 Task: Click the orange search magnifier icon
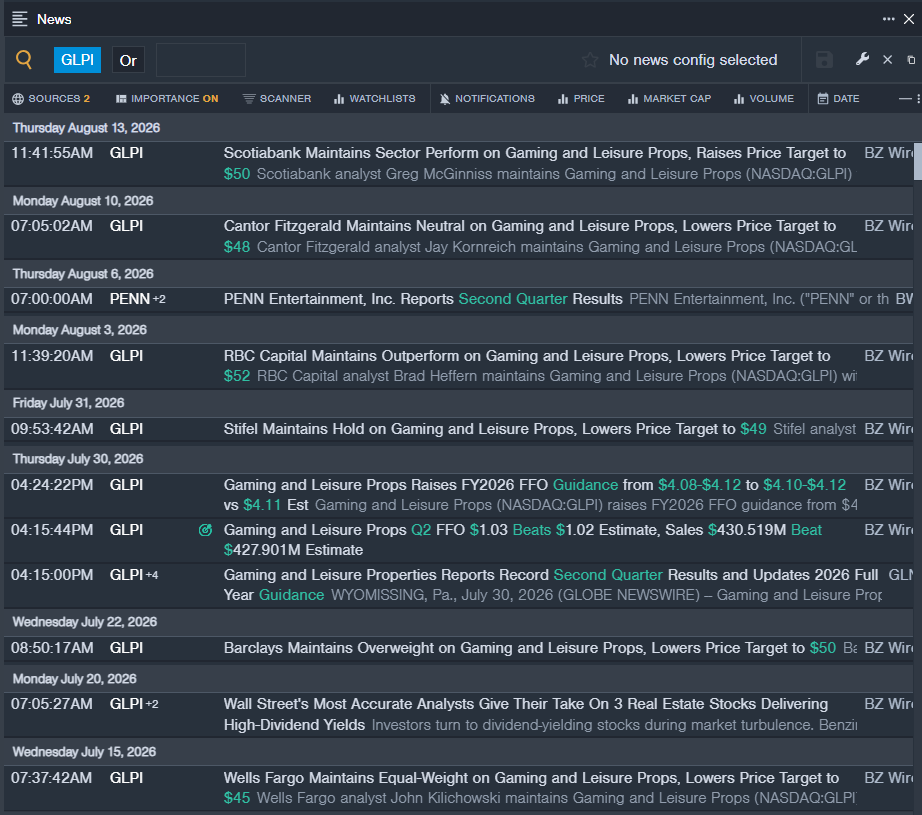pyautogui.click(x=24, y=59)
